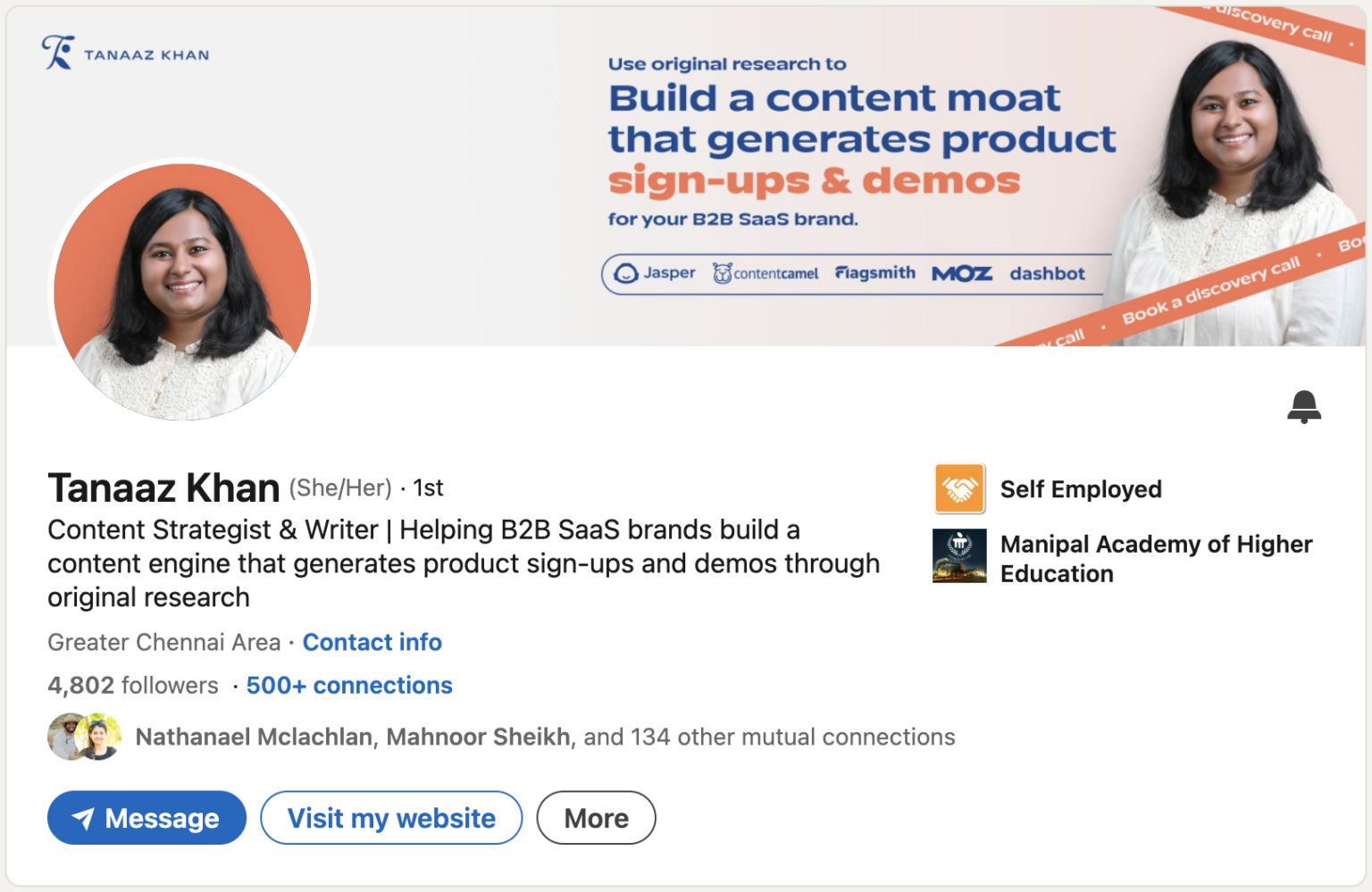
Task: Click the Tanaaz Khan brand logo
Action: click(124, 52)
